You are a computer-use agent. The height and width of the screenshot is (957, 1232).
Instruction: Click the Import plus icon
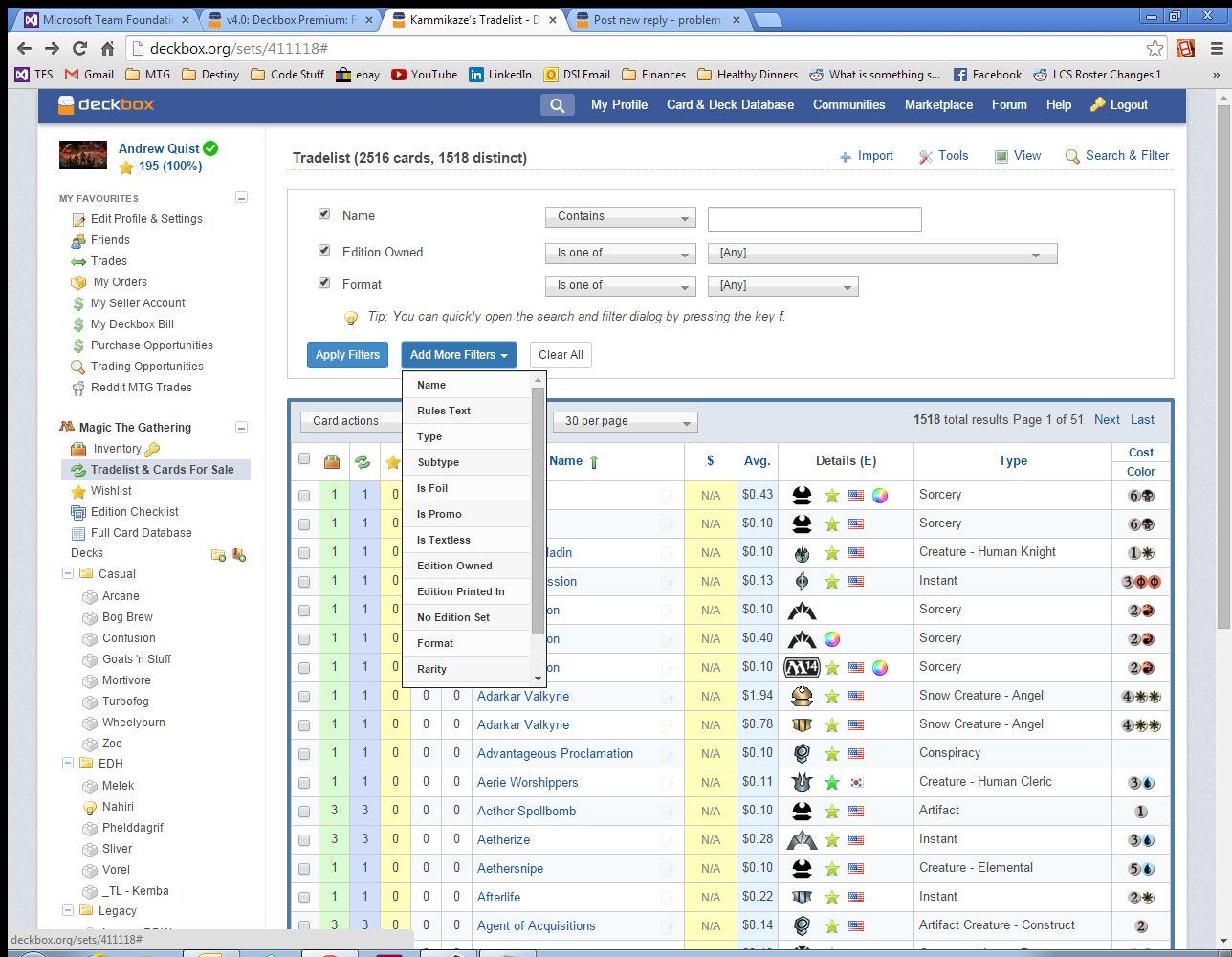pos(846,157)
